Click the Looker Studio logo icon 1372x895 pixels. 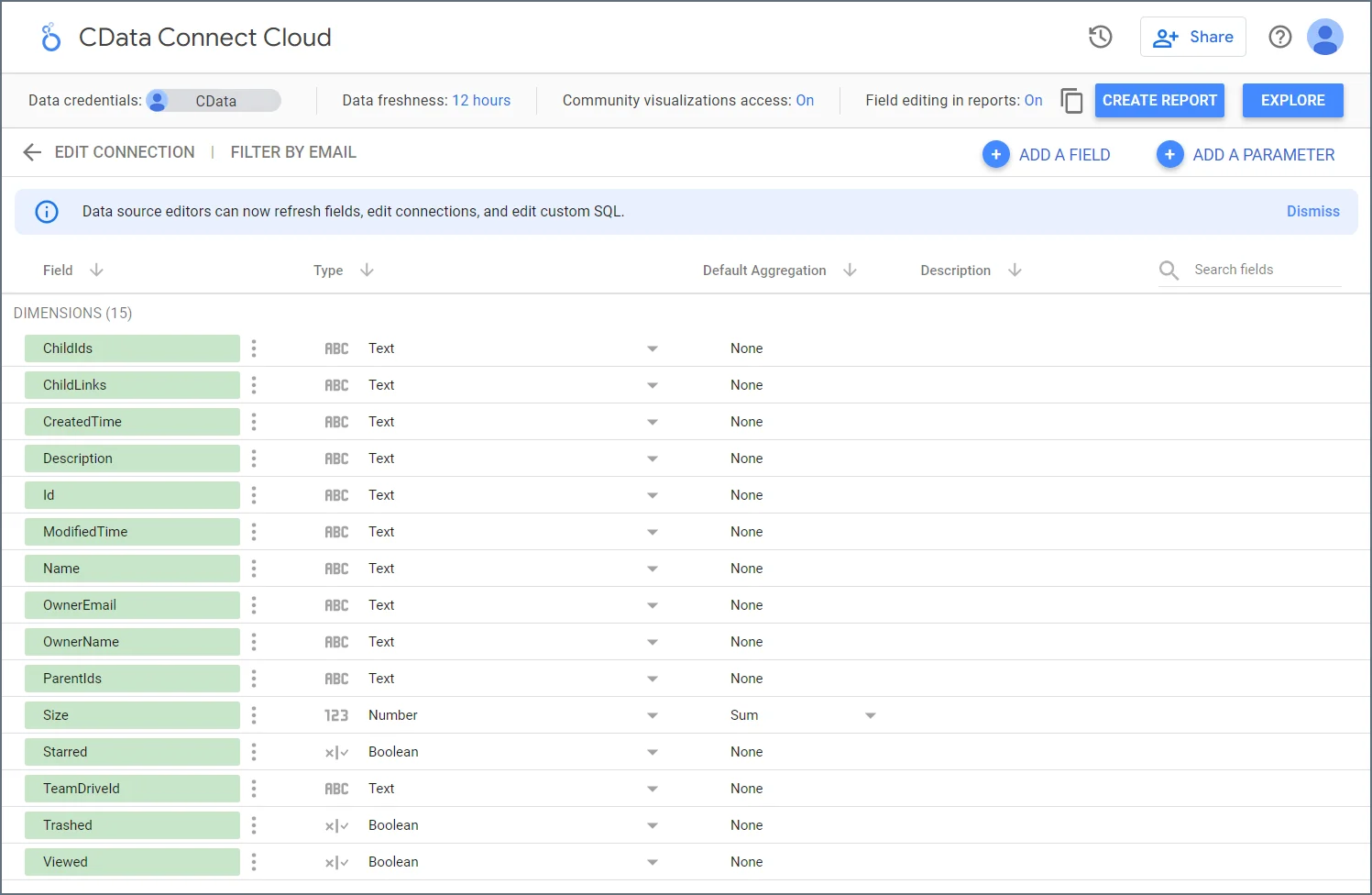pyautogui.click(x=50, y=38)
